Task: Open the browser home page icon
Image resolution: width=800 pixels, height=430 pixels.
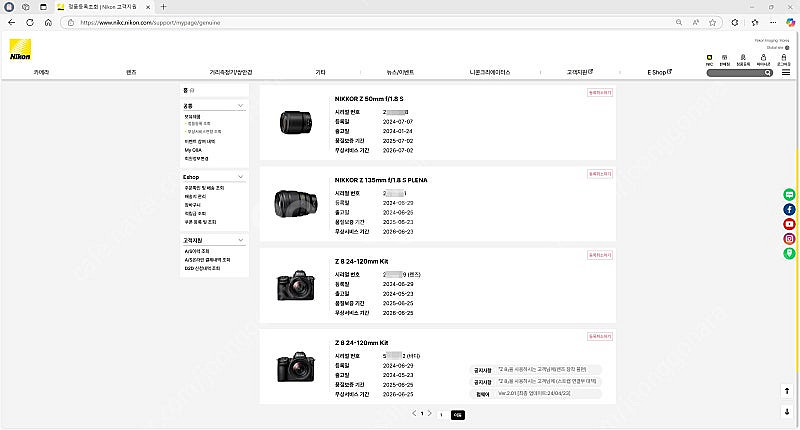Action: tap(48, 22)
